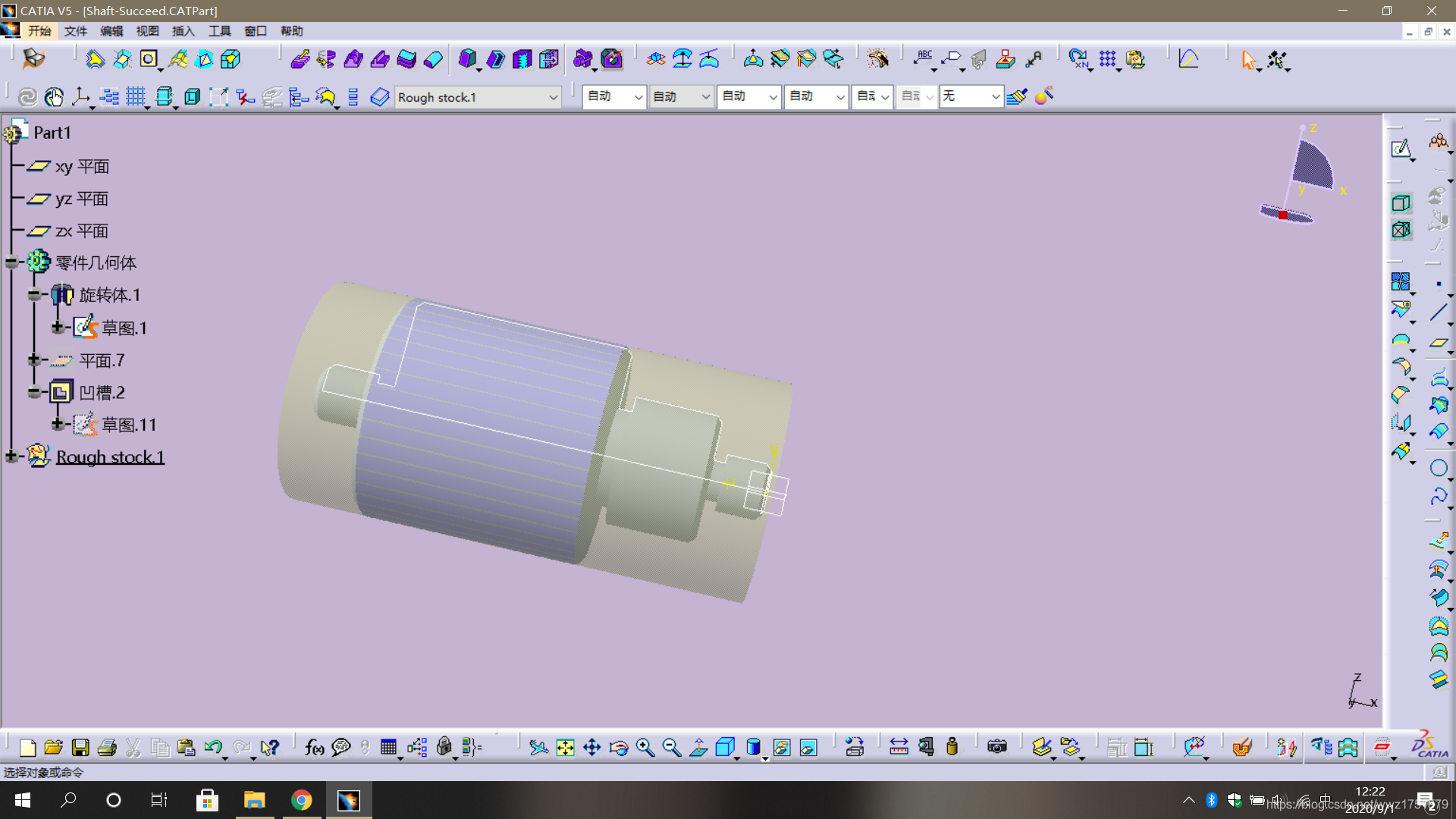Screen dimensions: 1456x819
Task: Open the Rough stock.1 body dropdown
Action: click(553, 97)
